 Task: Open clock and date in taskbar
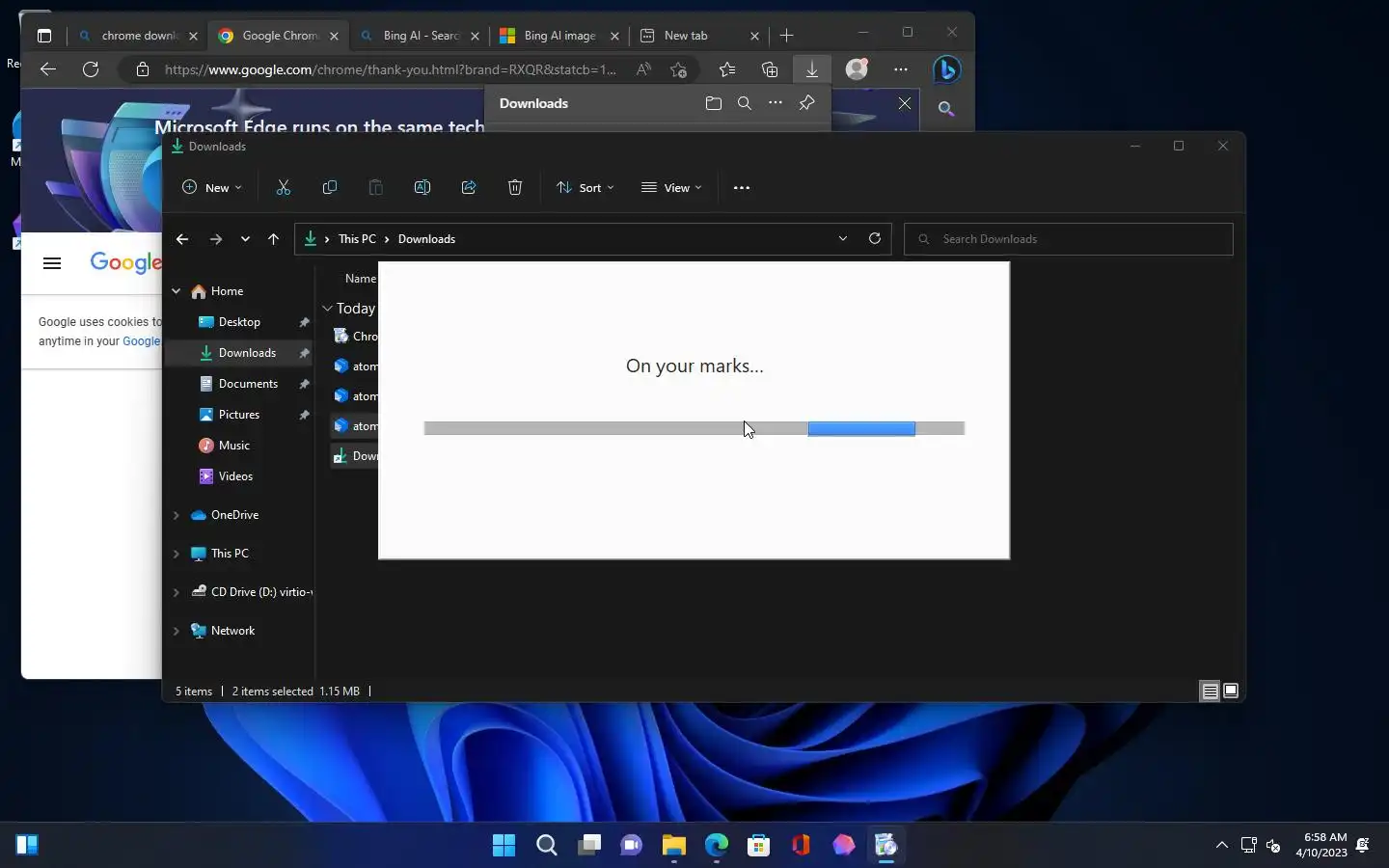pyautogui.click(x=1321, y=846)
